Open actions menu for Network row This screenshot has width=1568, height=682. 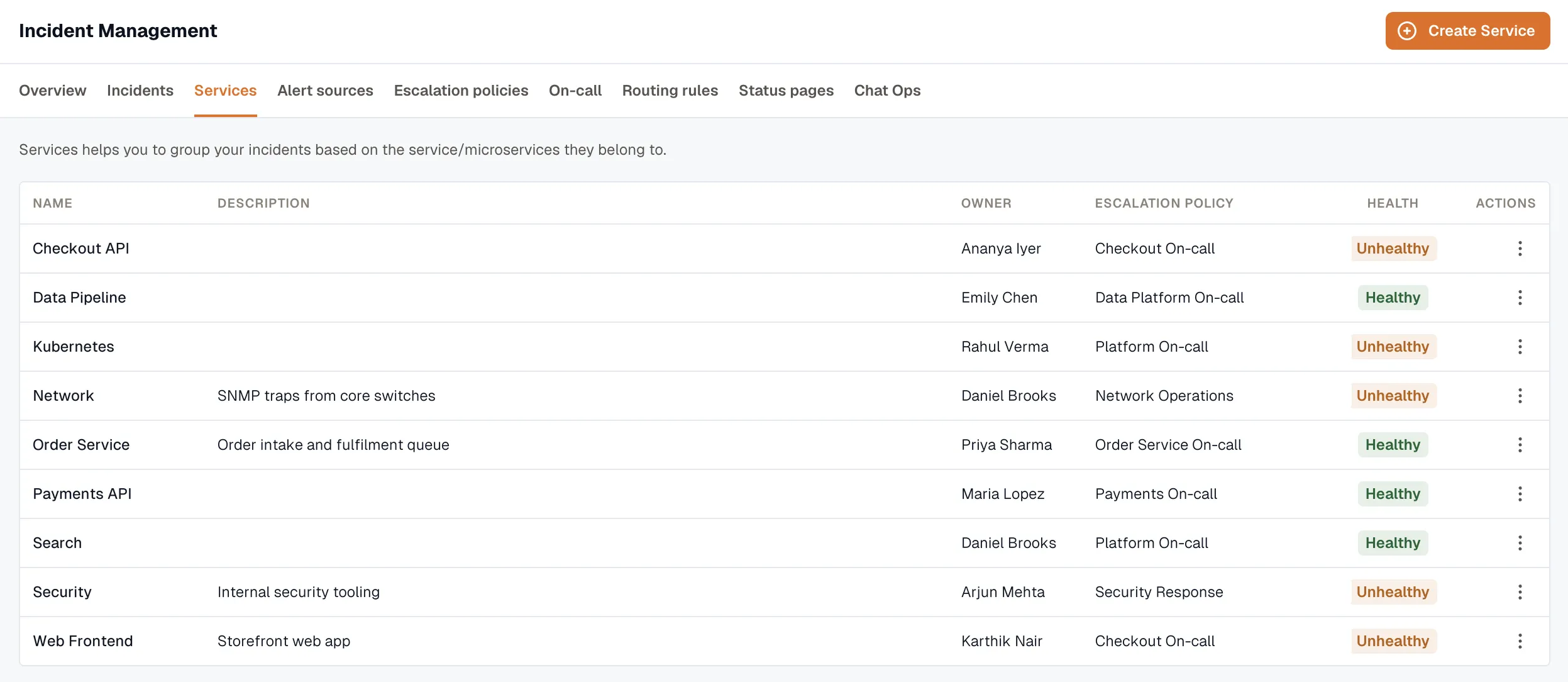pyautogui.click(x=1520, y=396)
